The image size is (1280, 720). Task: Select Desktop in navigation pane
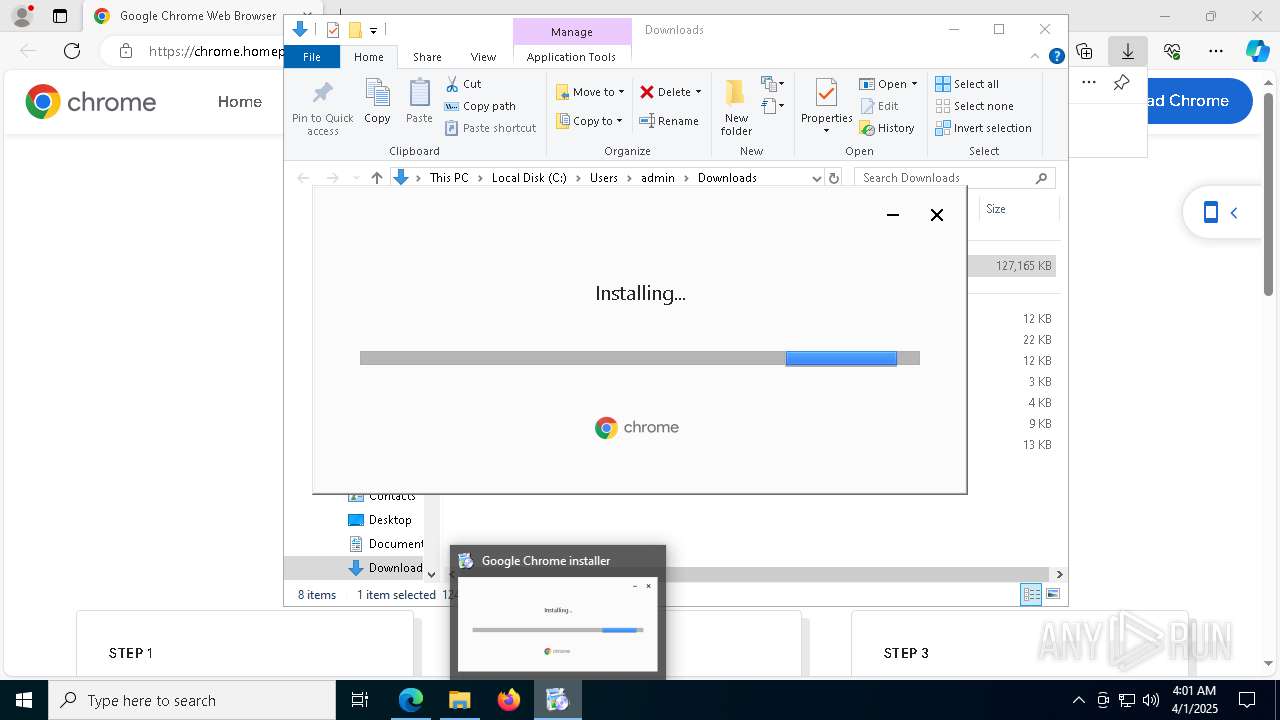390,520
